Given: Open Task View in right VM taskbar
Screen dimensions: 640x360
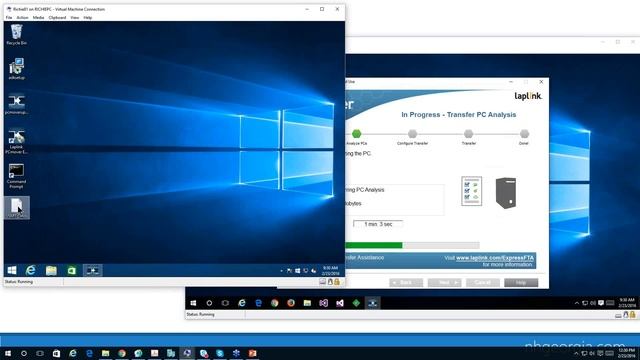Looking at the screenshot, I should (x=225, y=303).
